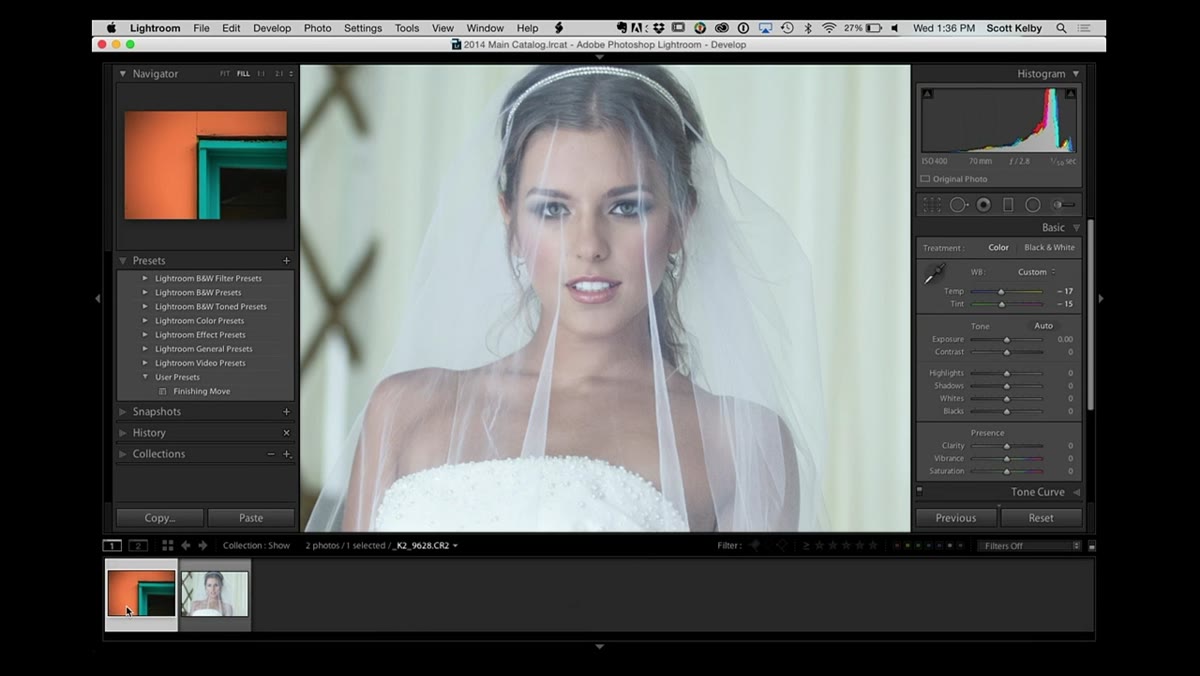This screenshot has height=676, width=1200.
Task: Open second window display 2
Action: [x=138, y=545]
